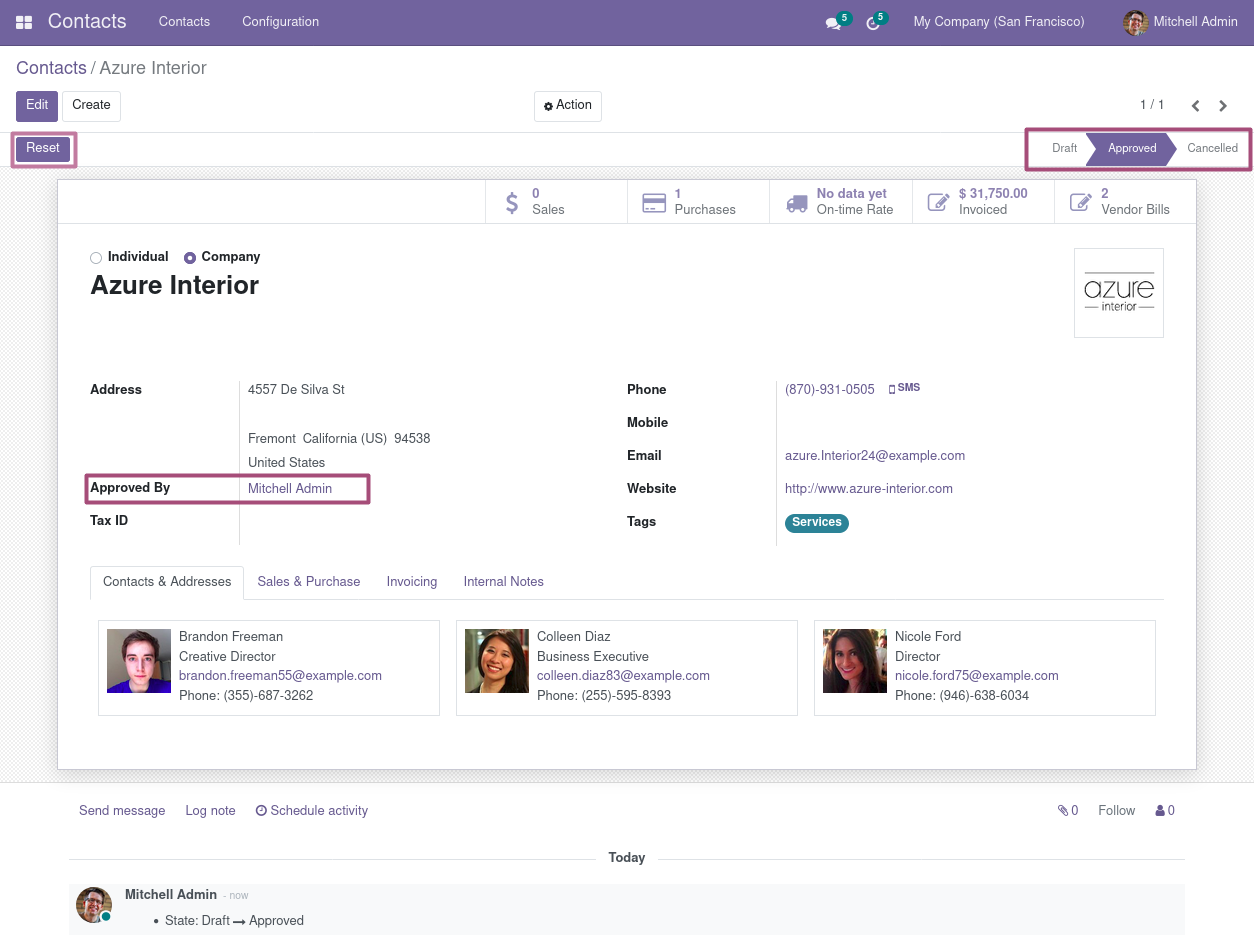Click Log note in chatter
Image resolution: width=1254 pixels, height=935 pixels.
coord(210,811)
